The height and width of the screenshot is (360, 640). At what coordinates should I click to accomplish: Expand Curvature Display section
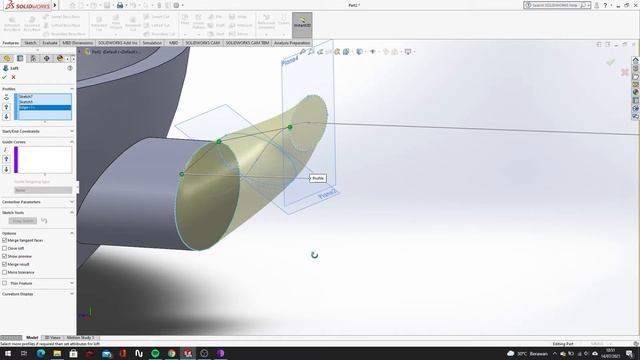click(x=72, y=294)
